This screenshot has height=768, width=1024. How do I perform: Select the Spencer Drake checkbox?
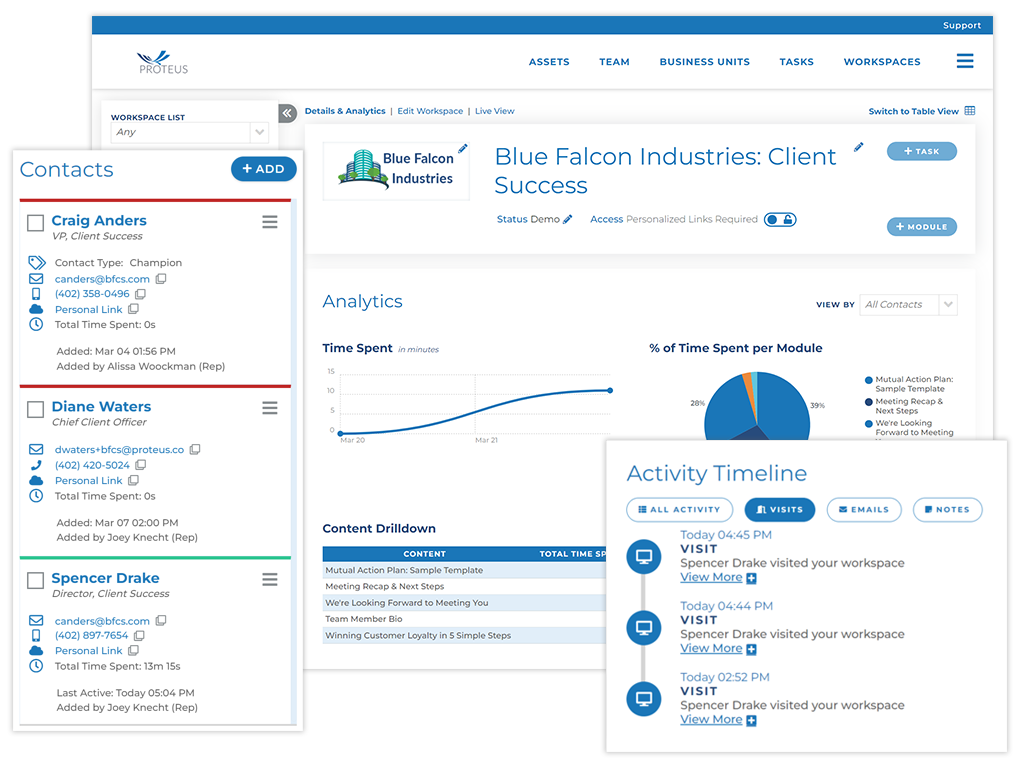point(35,581)
